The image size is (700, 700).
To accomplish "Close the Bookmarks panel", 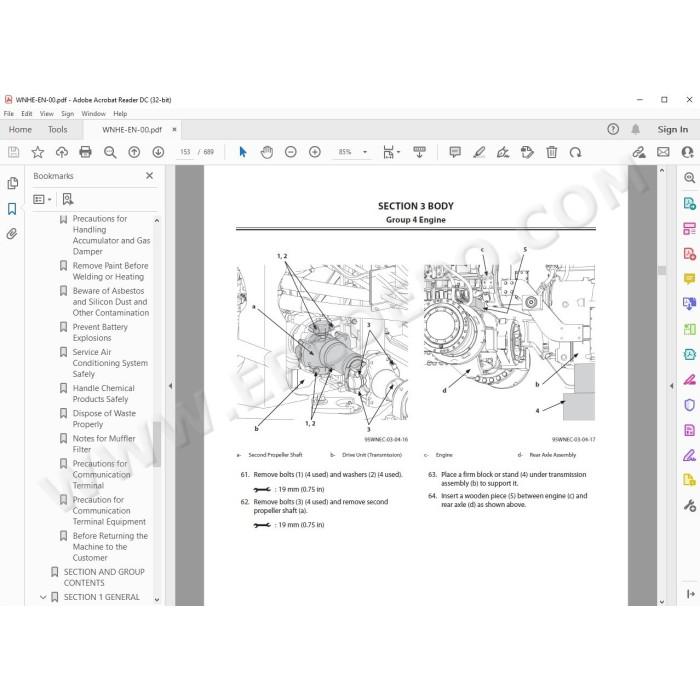I will (x=150, y=176).
